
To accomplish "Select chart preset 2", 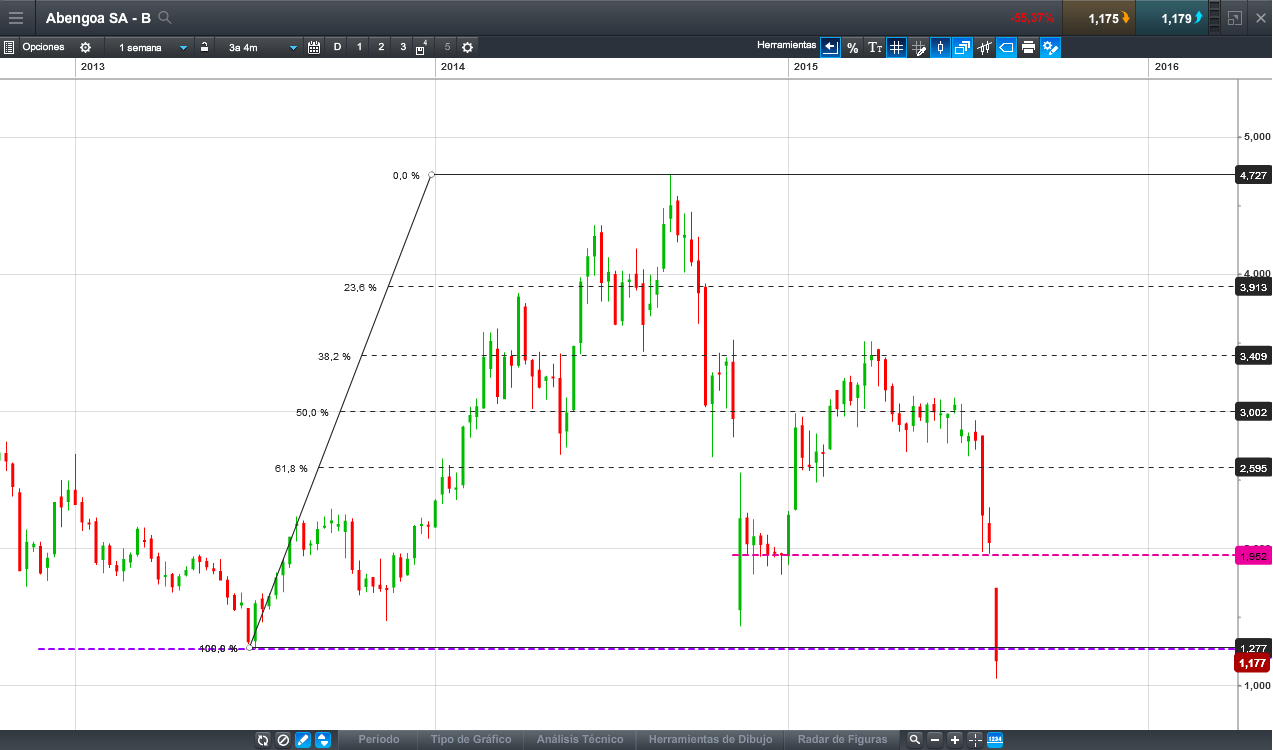I will coord(381,47).
